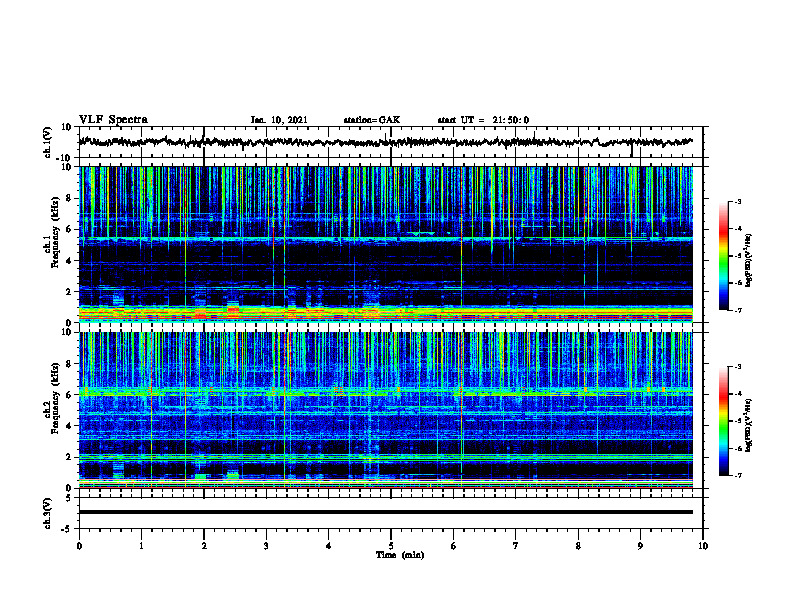Click the "start UT = 21:50:0" text
Screen dimensions: 792x612
pos(483,120)
